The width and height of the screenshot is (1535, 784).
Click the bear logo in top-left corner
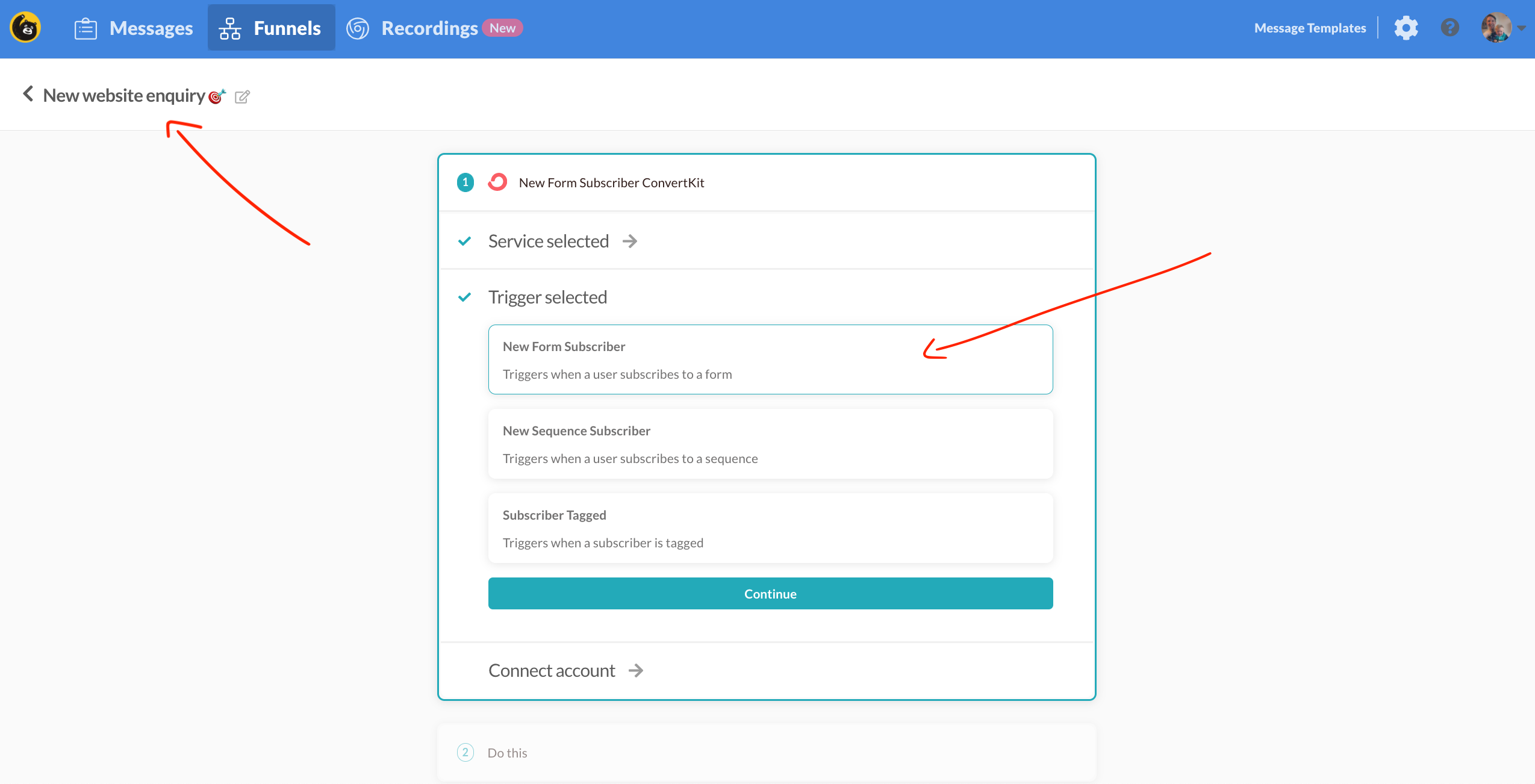point(25,28)
